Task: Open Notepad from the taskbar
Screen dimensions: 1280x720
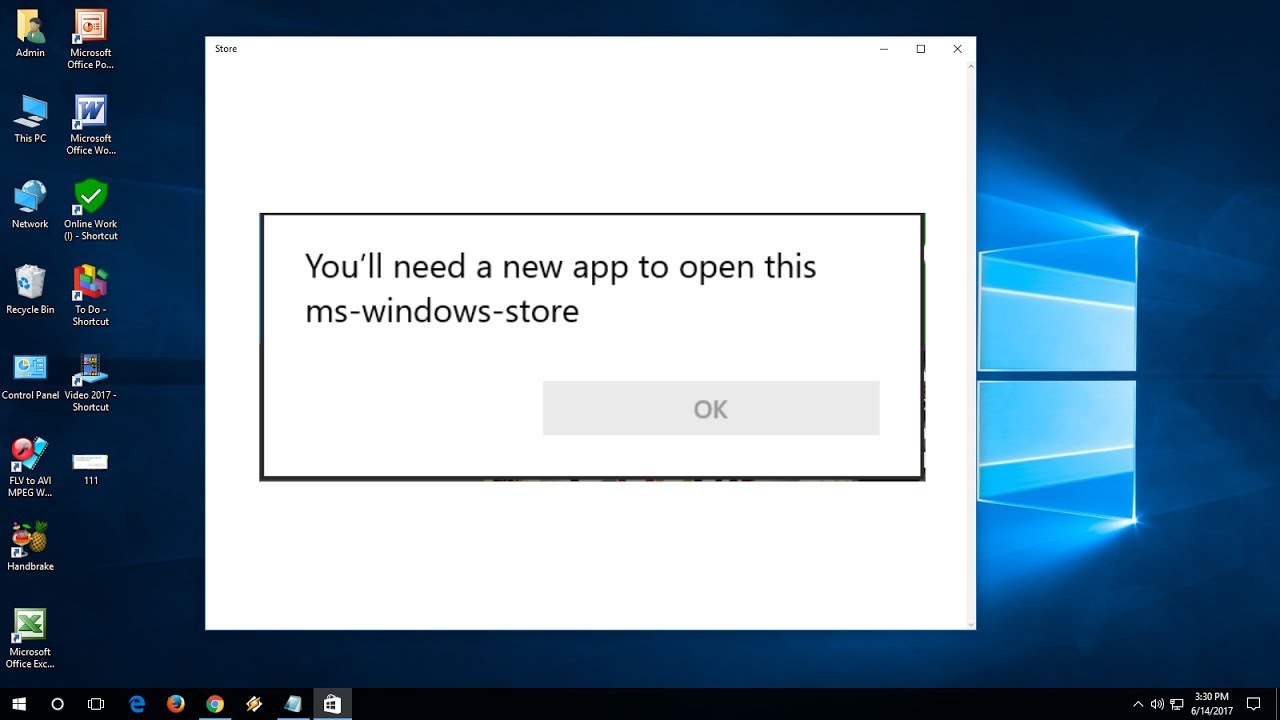Action: click(292, 703)
